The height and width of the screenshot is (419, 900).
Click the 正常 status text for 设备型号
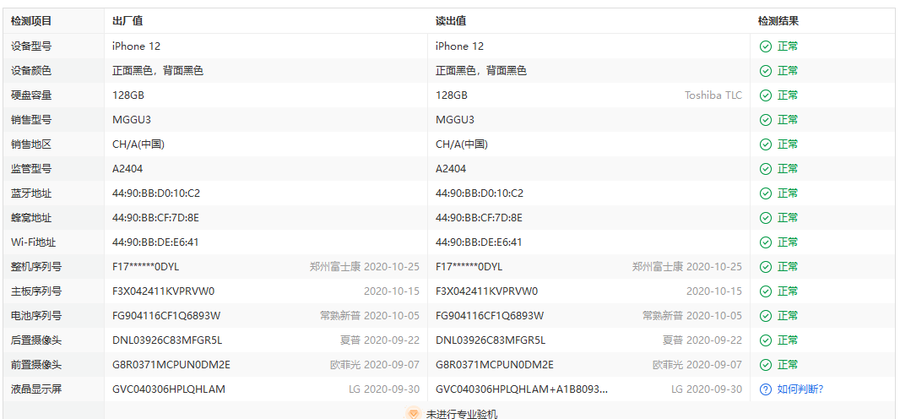(788, 46)
